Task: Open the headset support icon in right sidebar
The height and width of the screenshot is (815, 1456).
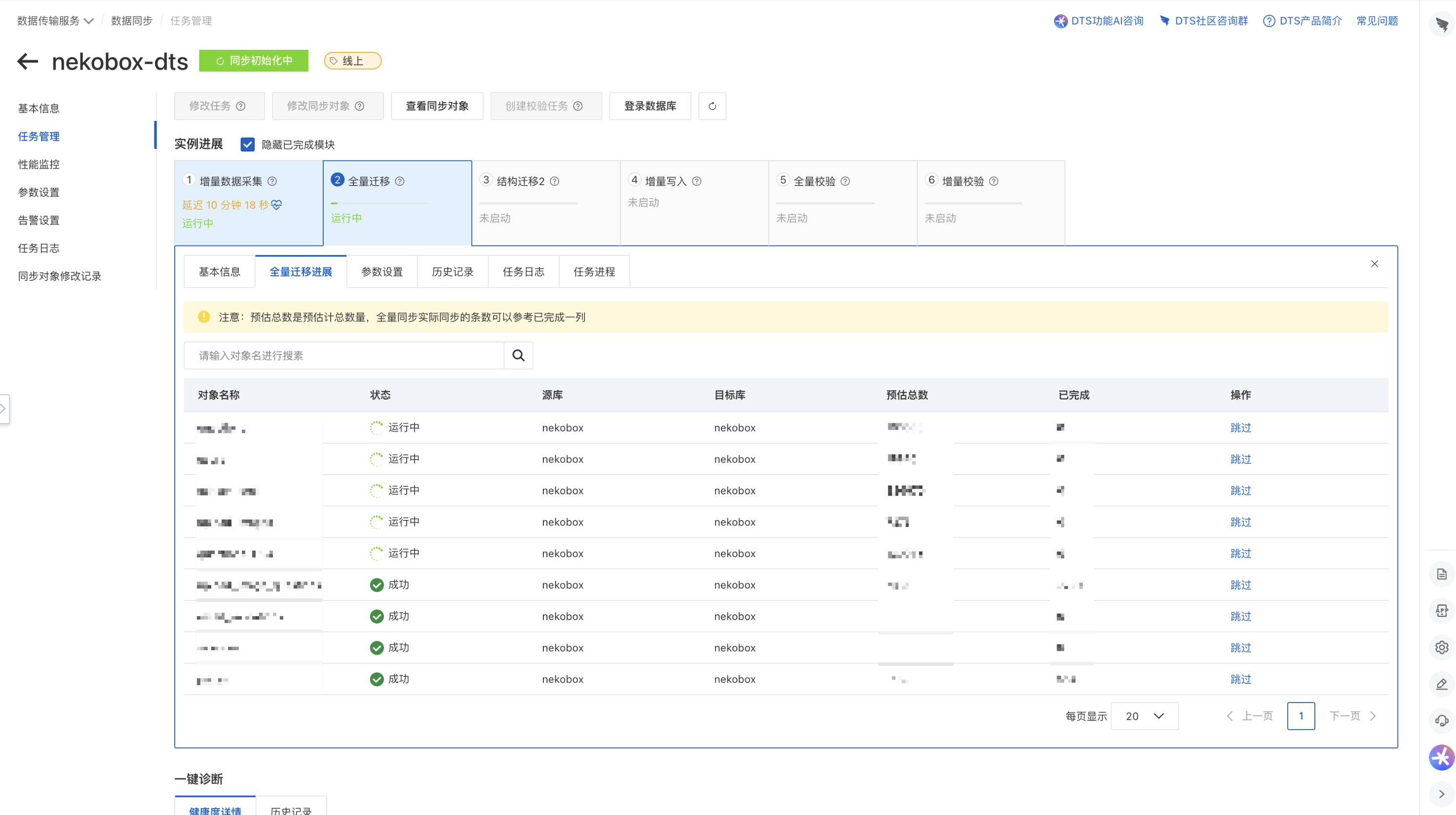Action: point(1442,720)
